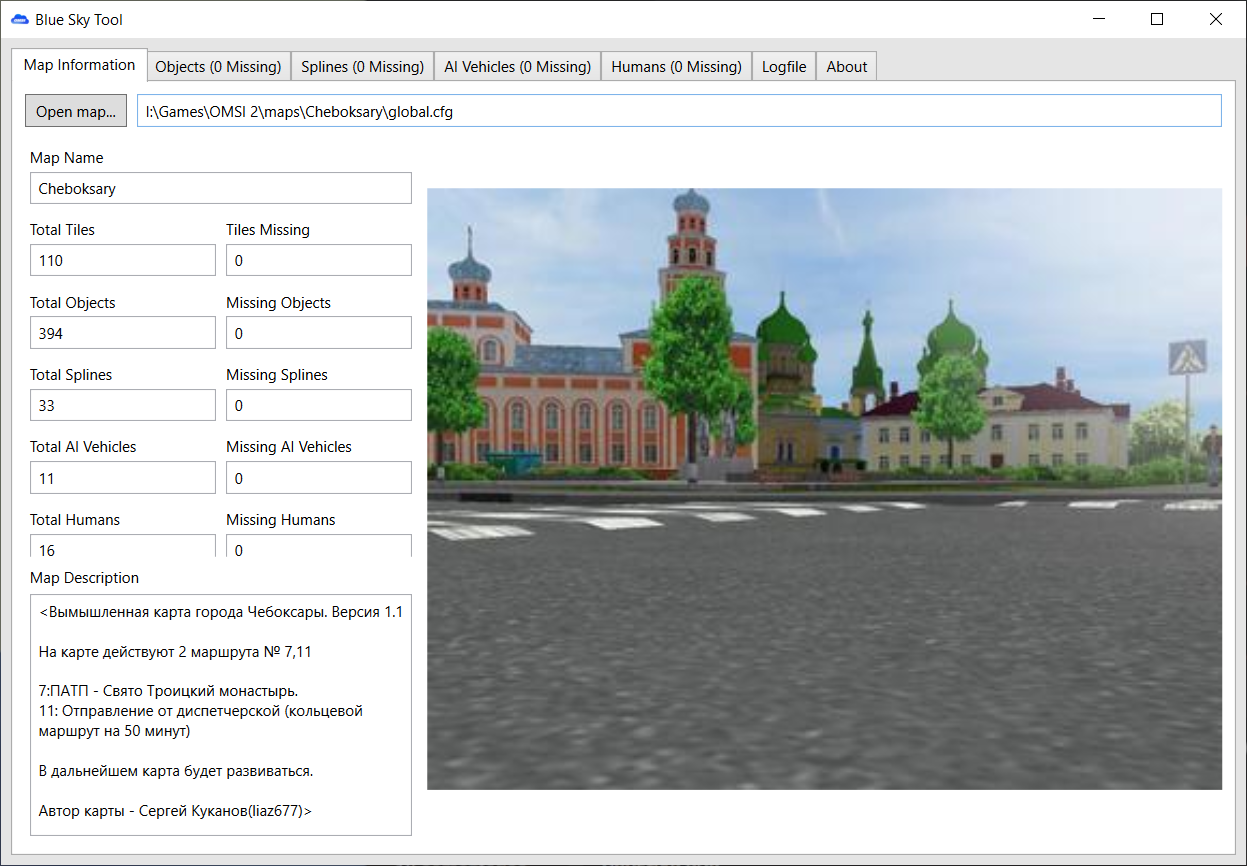Click the Total Humans label
Viewport: 1247px width, 866px height.
tap(75, 520)
